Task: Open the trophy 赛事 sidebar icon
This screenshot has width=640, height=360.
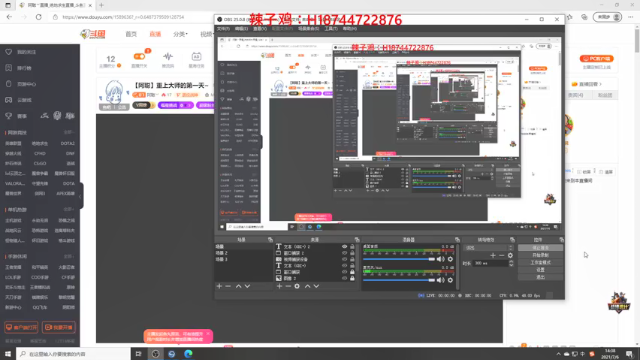Action: coord(9,116)
